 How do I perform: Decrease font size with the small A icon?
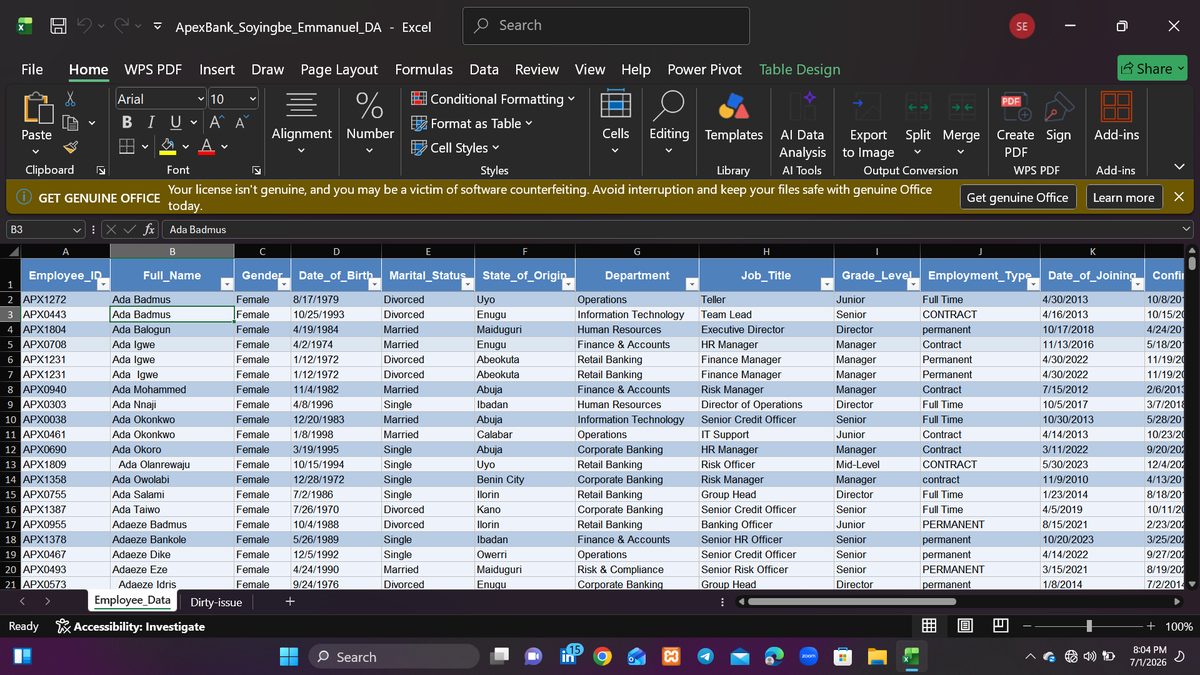point(241,123)
